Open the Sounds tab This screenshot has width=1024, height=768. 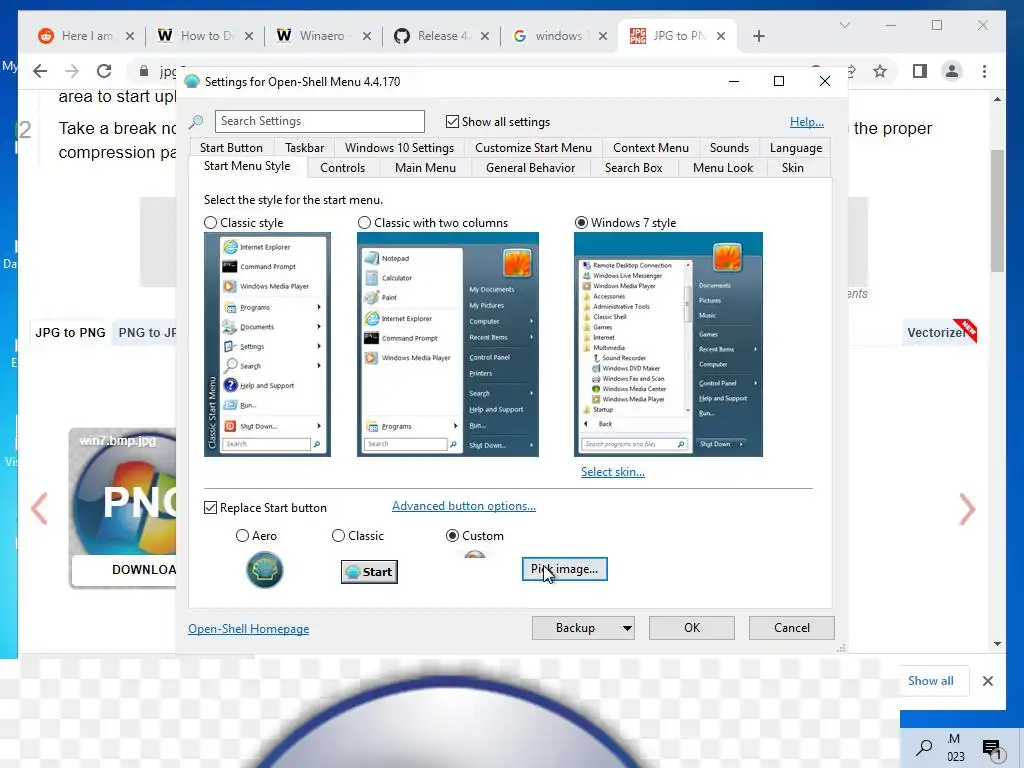click(x=729, y=148)
